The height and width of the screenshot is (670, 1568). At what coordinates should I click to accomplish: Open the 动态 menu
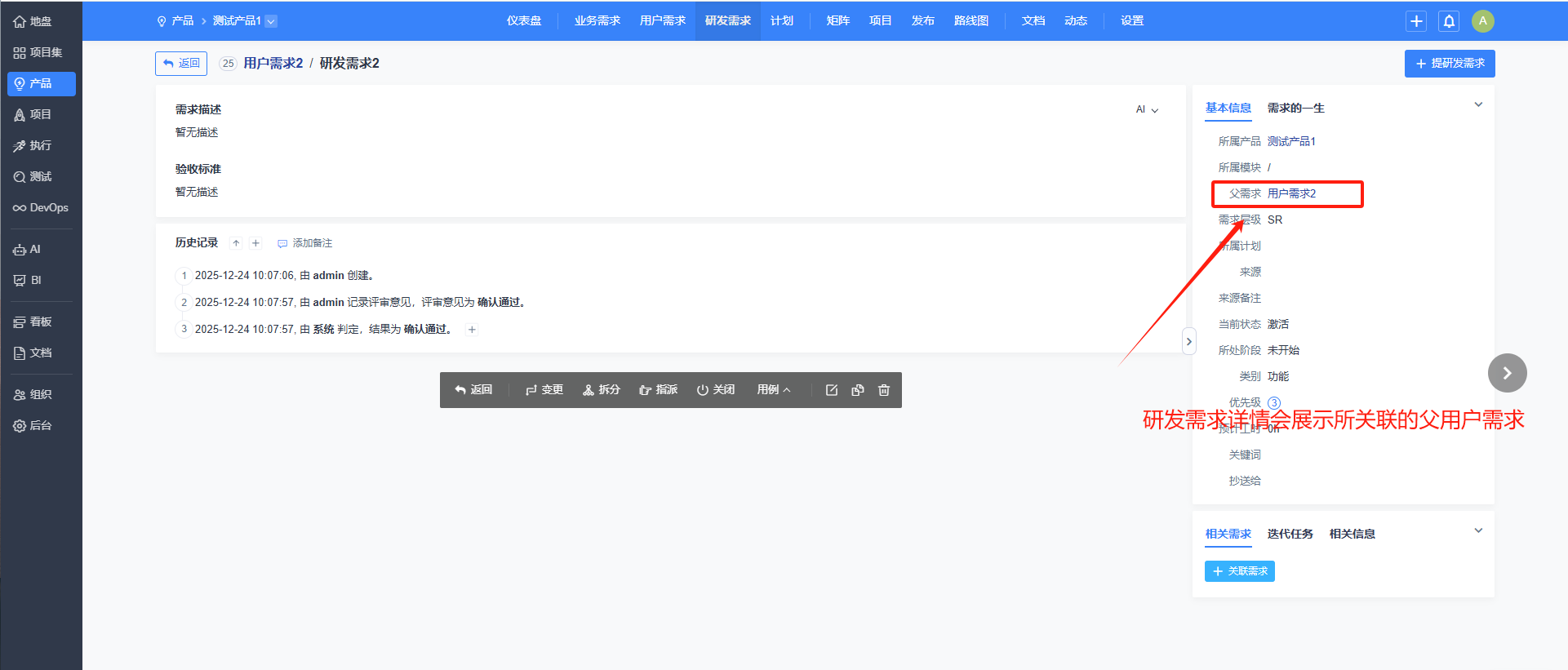point(1076,21)
